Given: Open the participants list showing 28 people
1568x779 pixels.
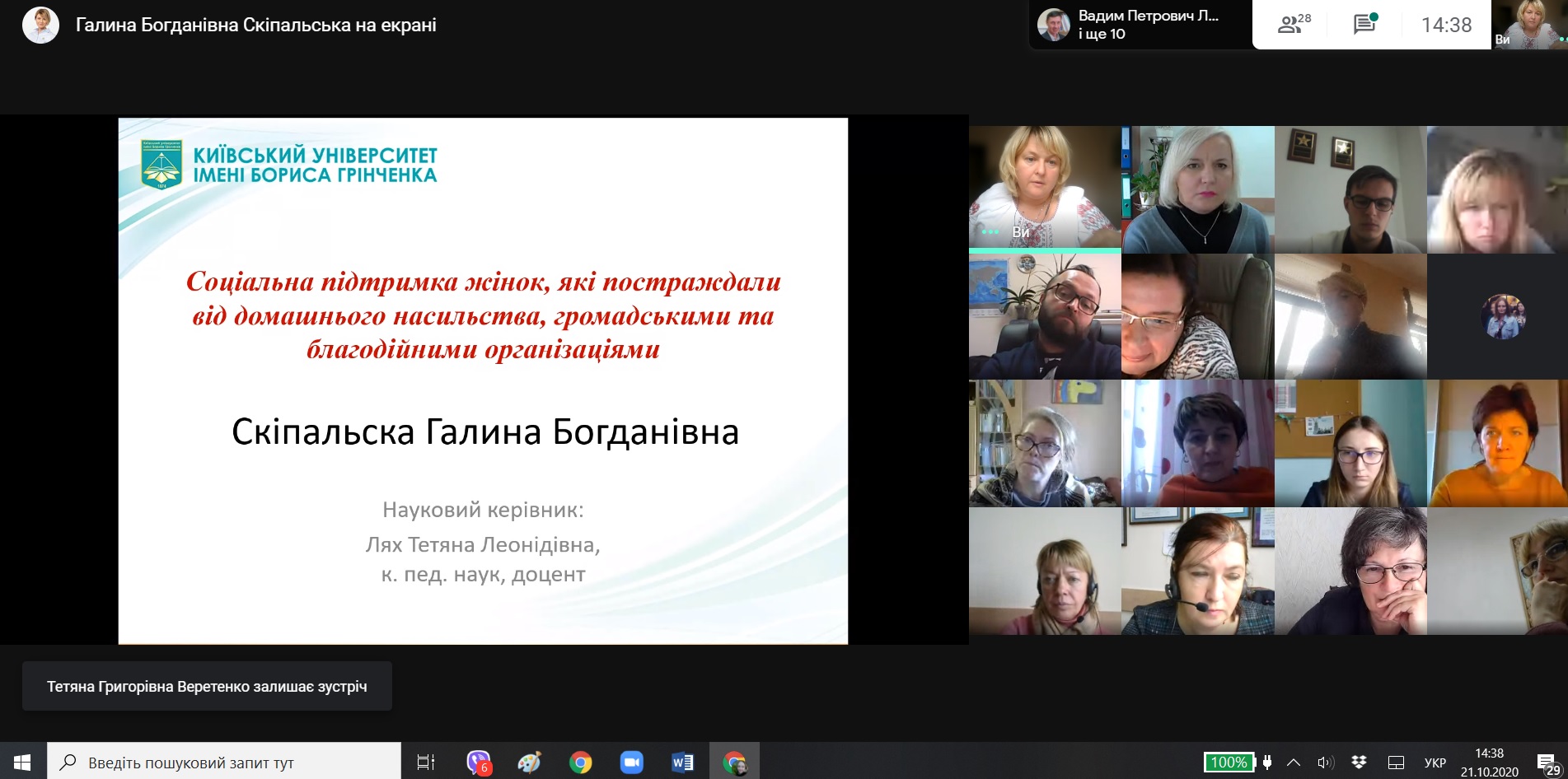Looking at the screenshot, I should [x=1293, y=25].
